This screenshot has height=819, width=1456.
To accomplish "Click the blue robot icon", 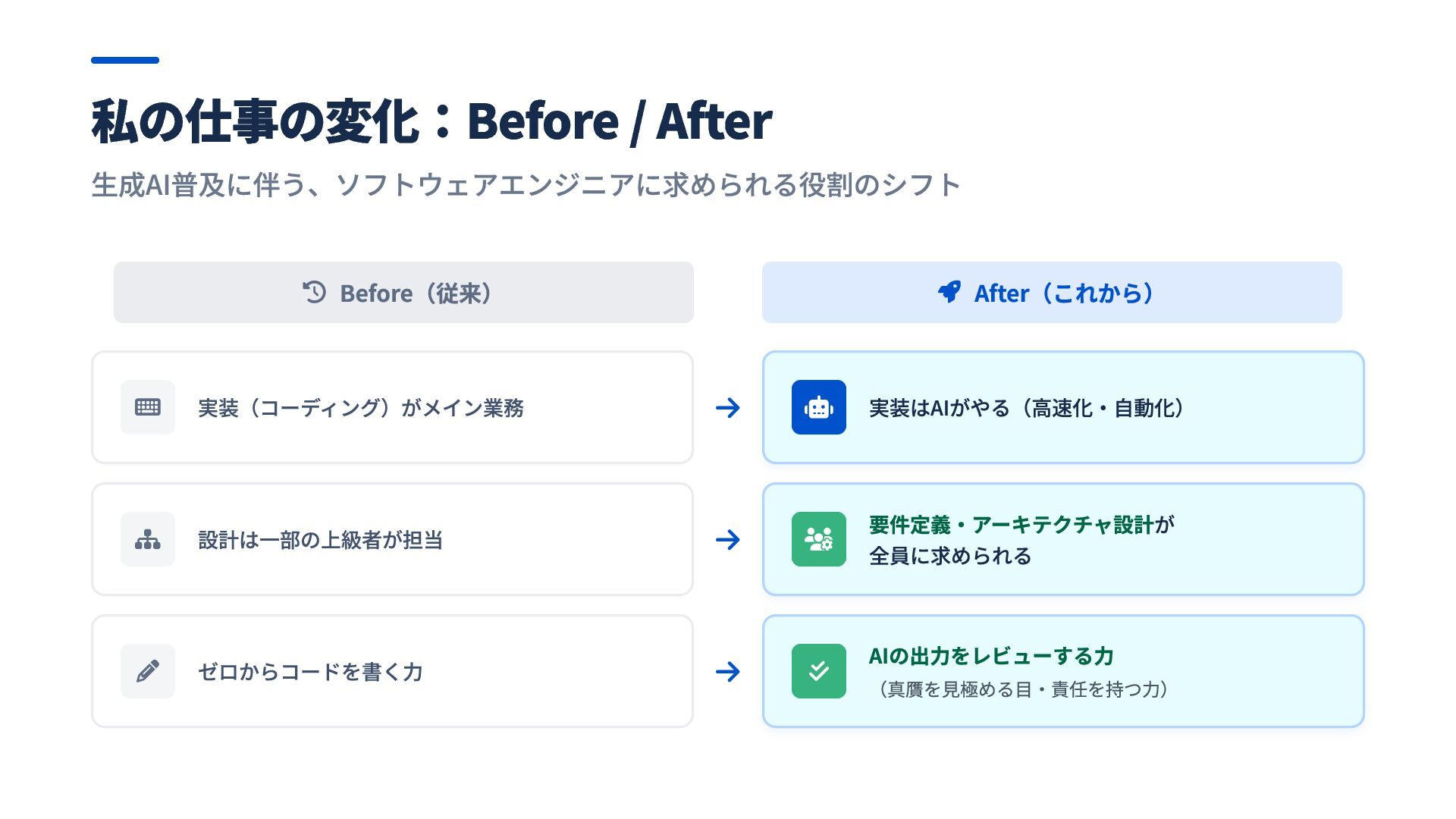I will click(x=818, y=407).
